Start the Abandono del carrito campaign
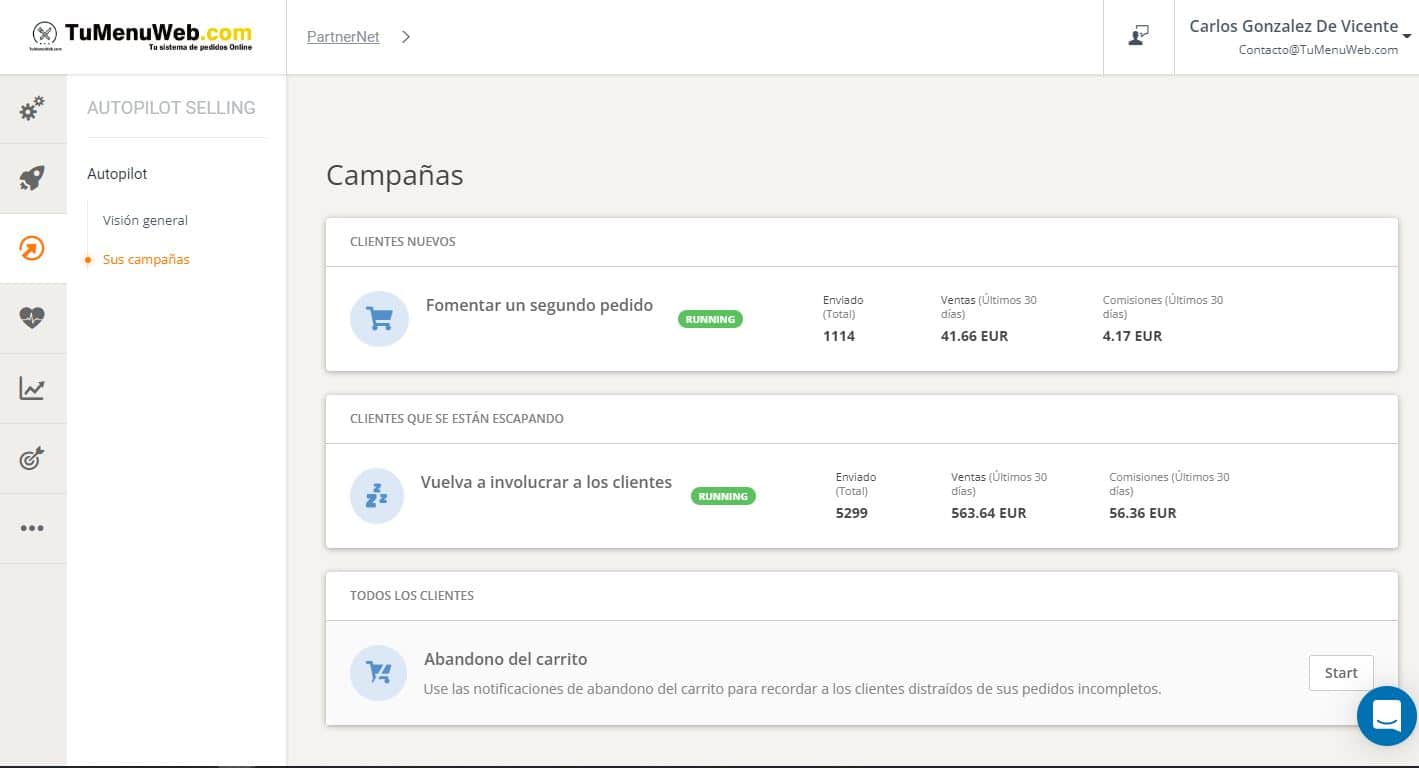 1340,673
